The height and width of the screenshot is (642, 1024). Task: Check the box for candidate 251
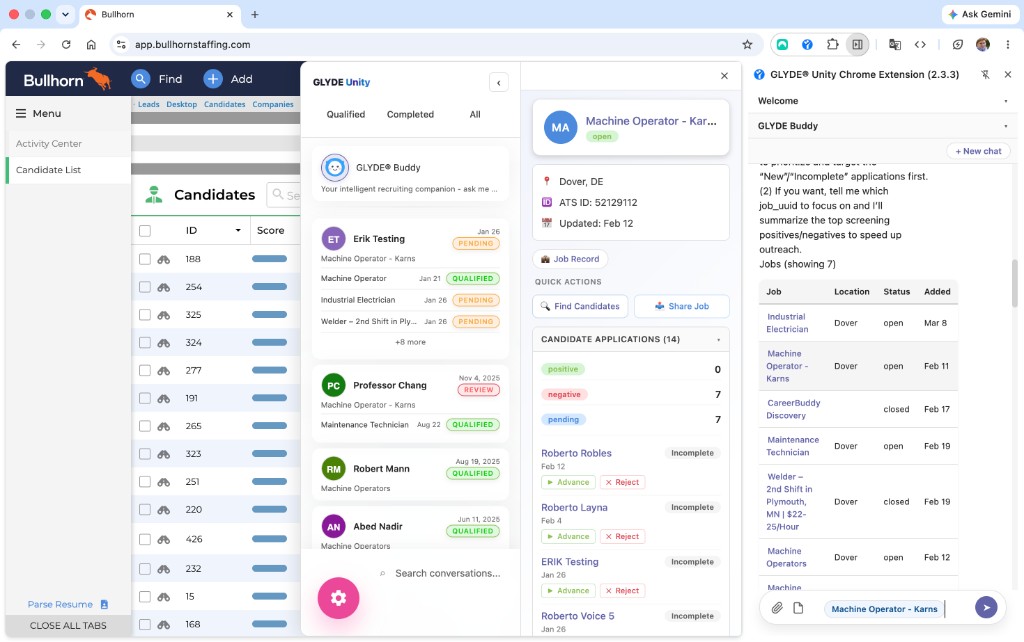click(x=145, y=481)
